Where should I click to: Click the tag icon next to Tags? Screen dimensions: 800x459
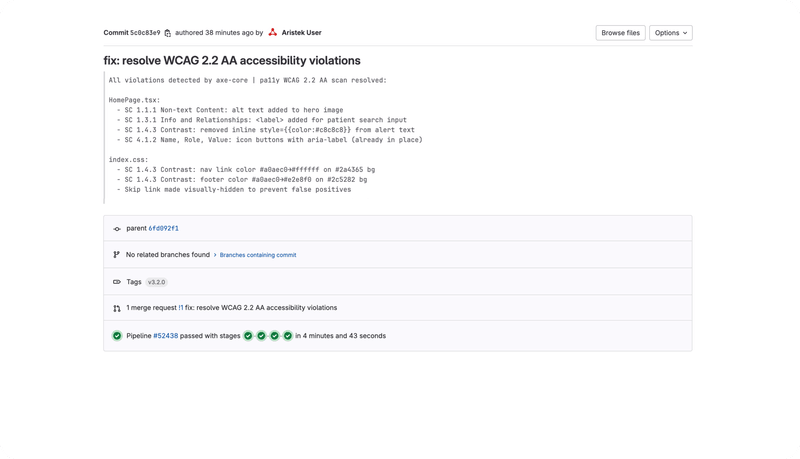click(x=117, y=282)
